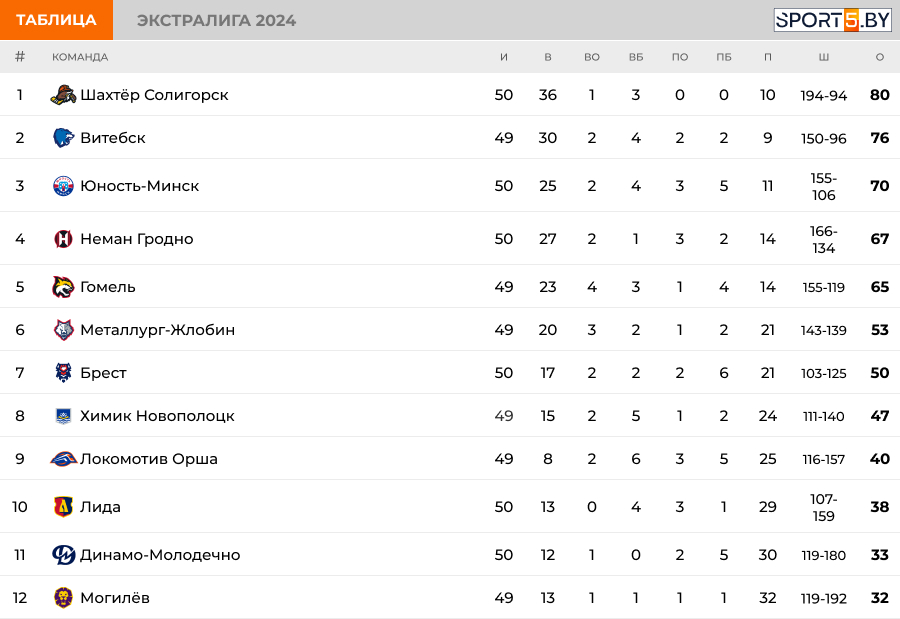
Task: Click the Локомотив Орша logo
Action: tap(63, 459)
